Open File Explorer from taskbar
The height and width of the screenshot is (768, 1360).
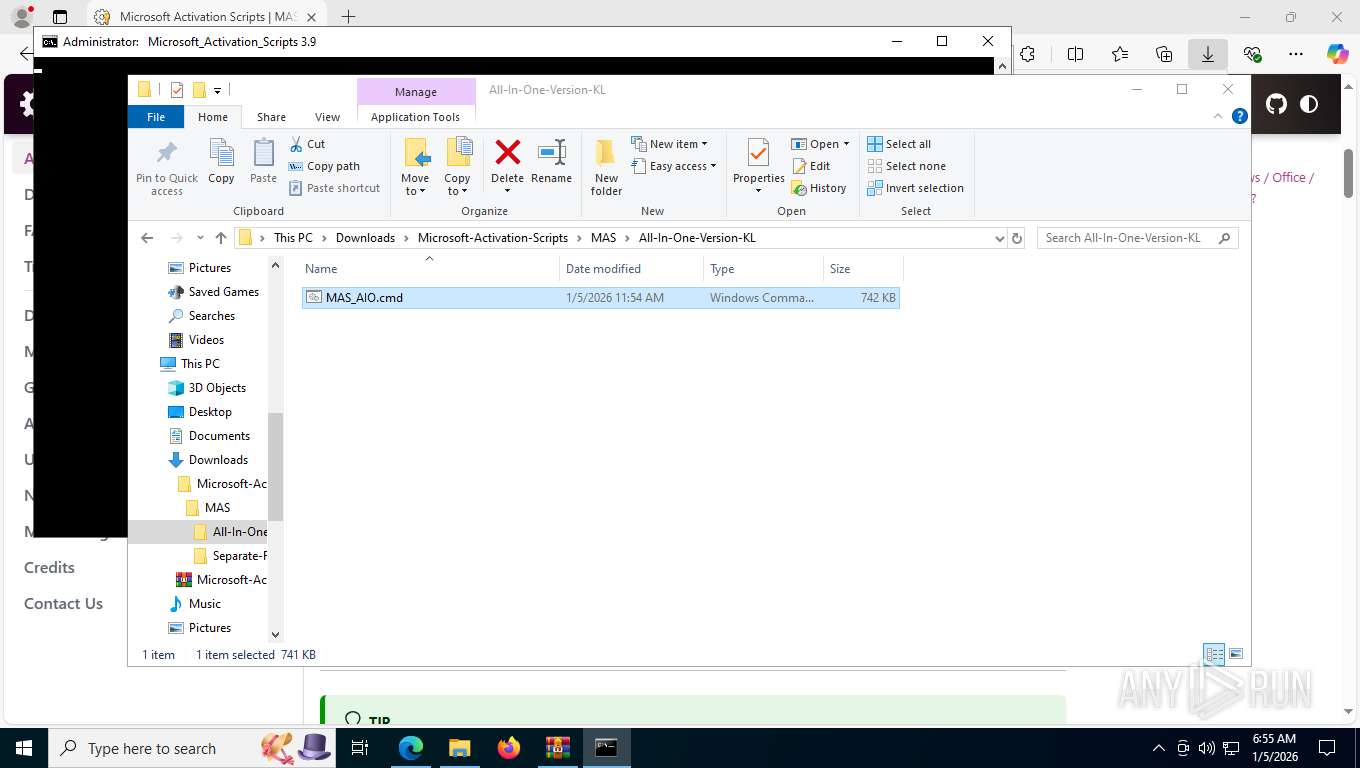click(x=459, y=748)
